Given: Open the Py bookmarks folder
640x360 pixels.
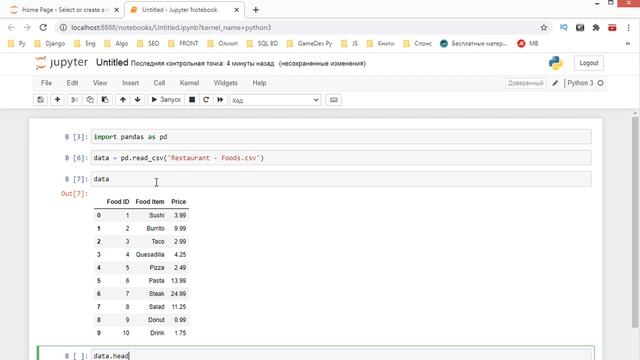Looking at the screenshot, I should click(x=17, y=44).
